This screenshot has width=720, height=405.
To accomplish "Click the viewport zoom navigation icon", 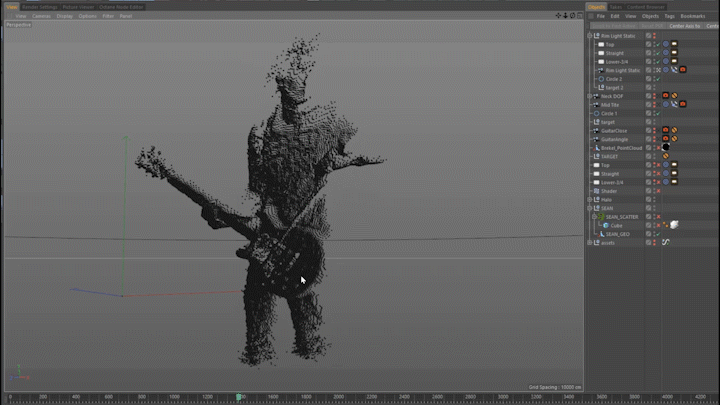I will (x=565, y=16).
